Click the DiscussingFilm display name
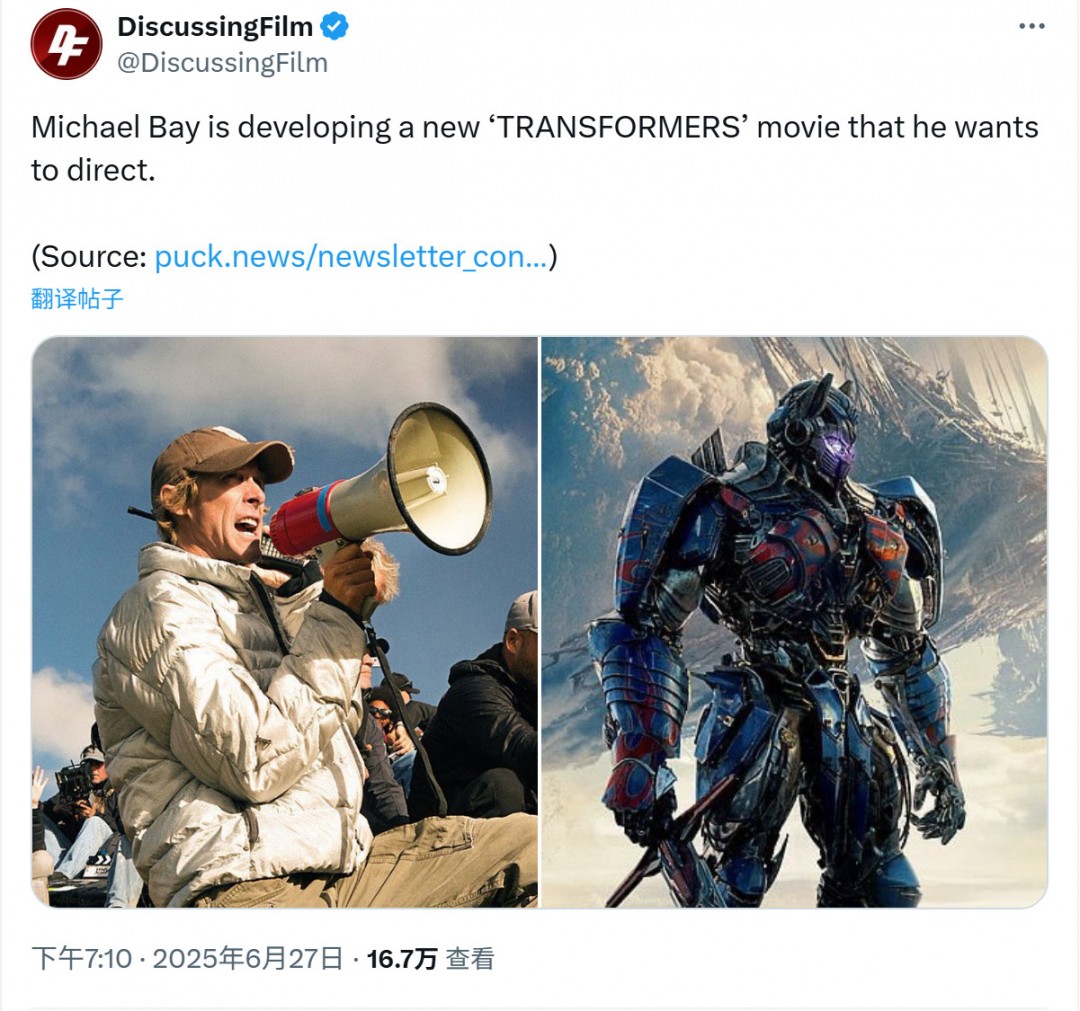The image size is (1080, 1011). point(215,27)
